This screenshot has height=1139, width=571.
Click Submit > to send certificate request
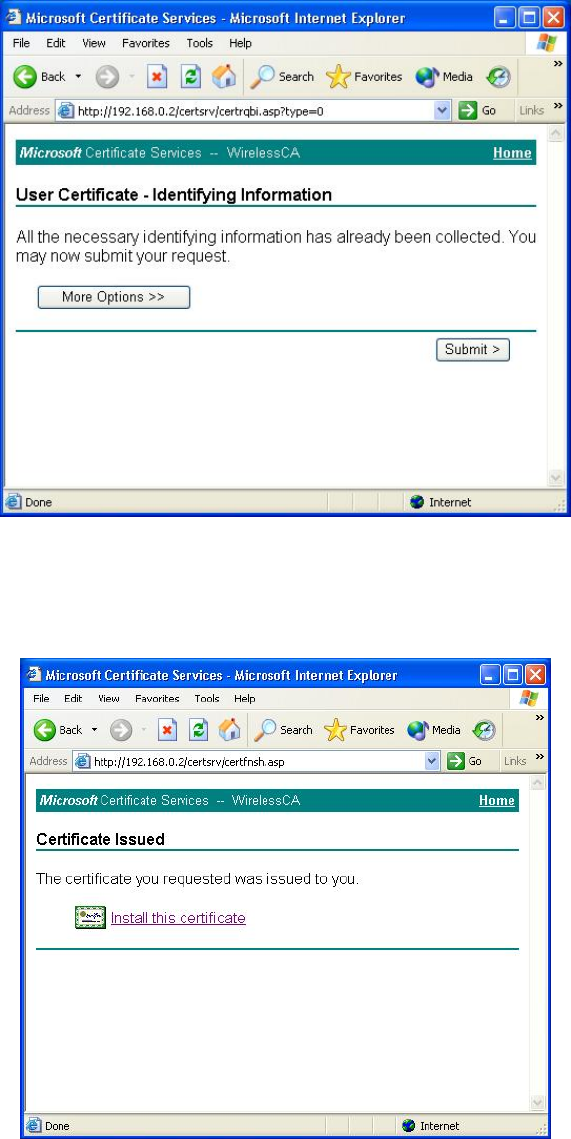(x=473, y=349)
